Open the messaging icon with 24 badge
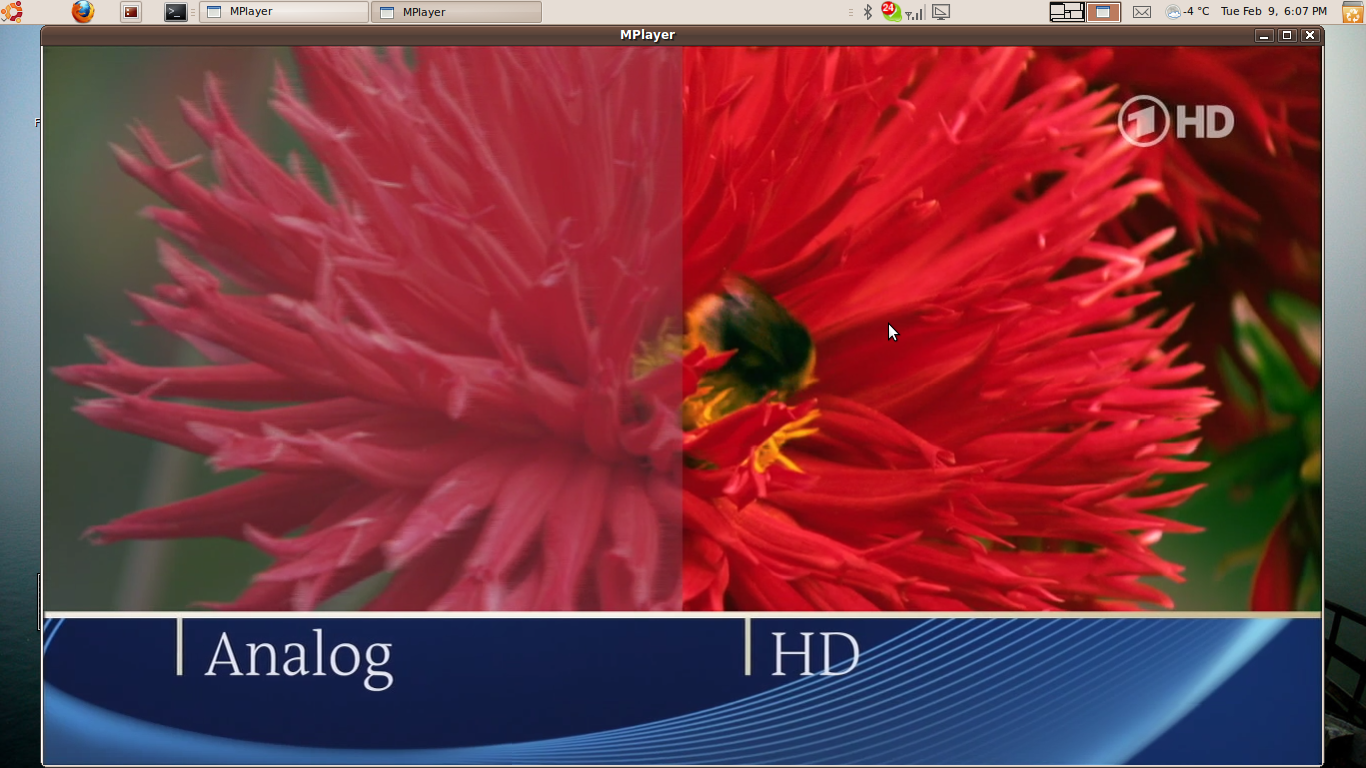 [890, 12]
